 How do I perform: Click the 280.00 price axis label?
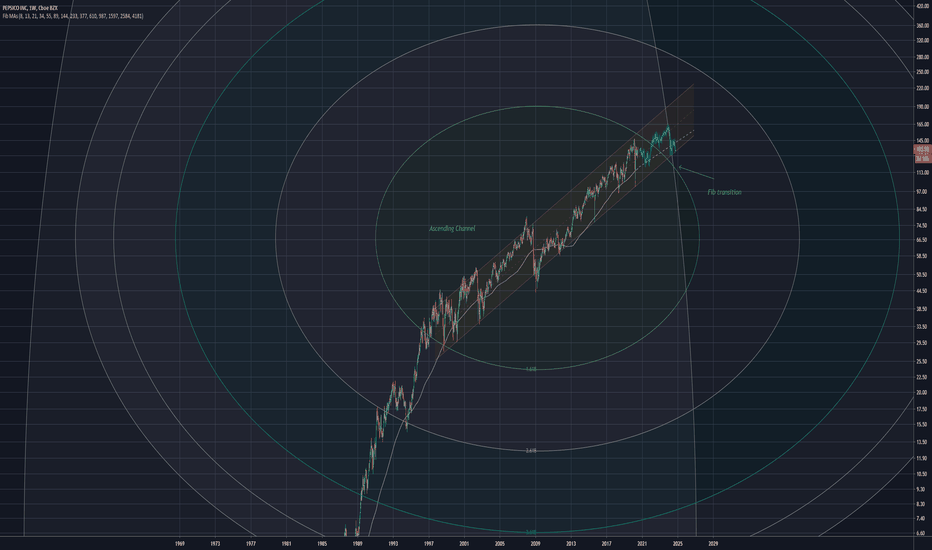point(922,57)
